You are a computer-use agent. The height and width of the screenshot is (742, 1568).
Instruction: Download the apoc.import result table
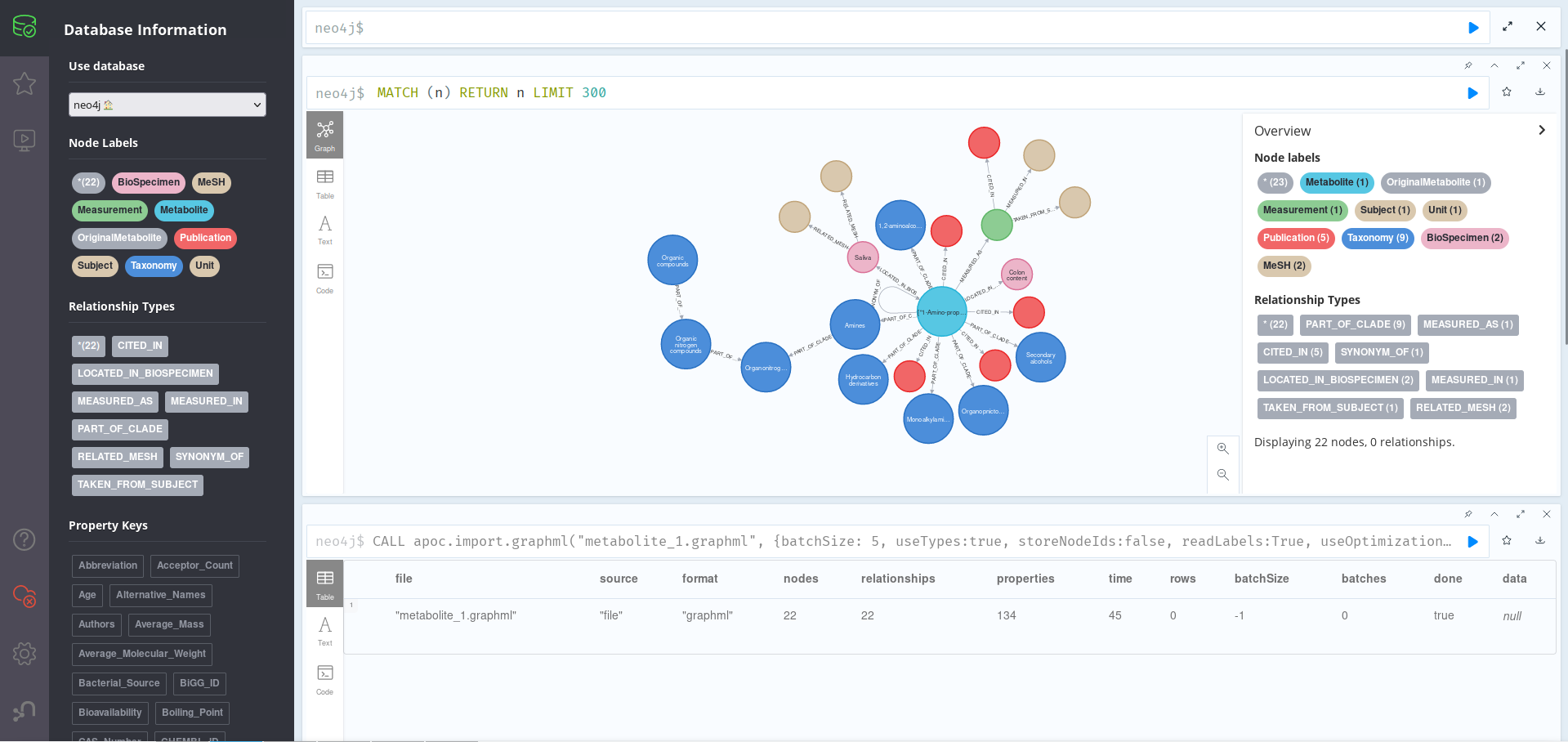click(x=1540, y=540)
